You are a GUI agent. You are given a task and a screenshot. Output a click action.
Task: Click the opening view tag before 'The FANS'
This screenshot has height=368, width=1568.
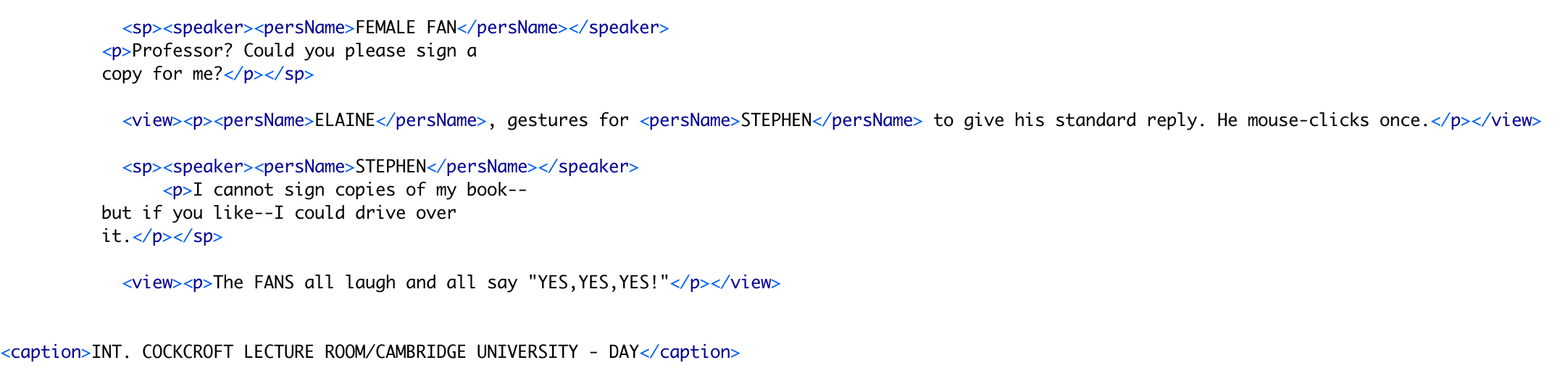pos(152,283)
